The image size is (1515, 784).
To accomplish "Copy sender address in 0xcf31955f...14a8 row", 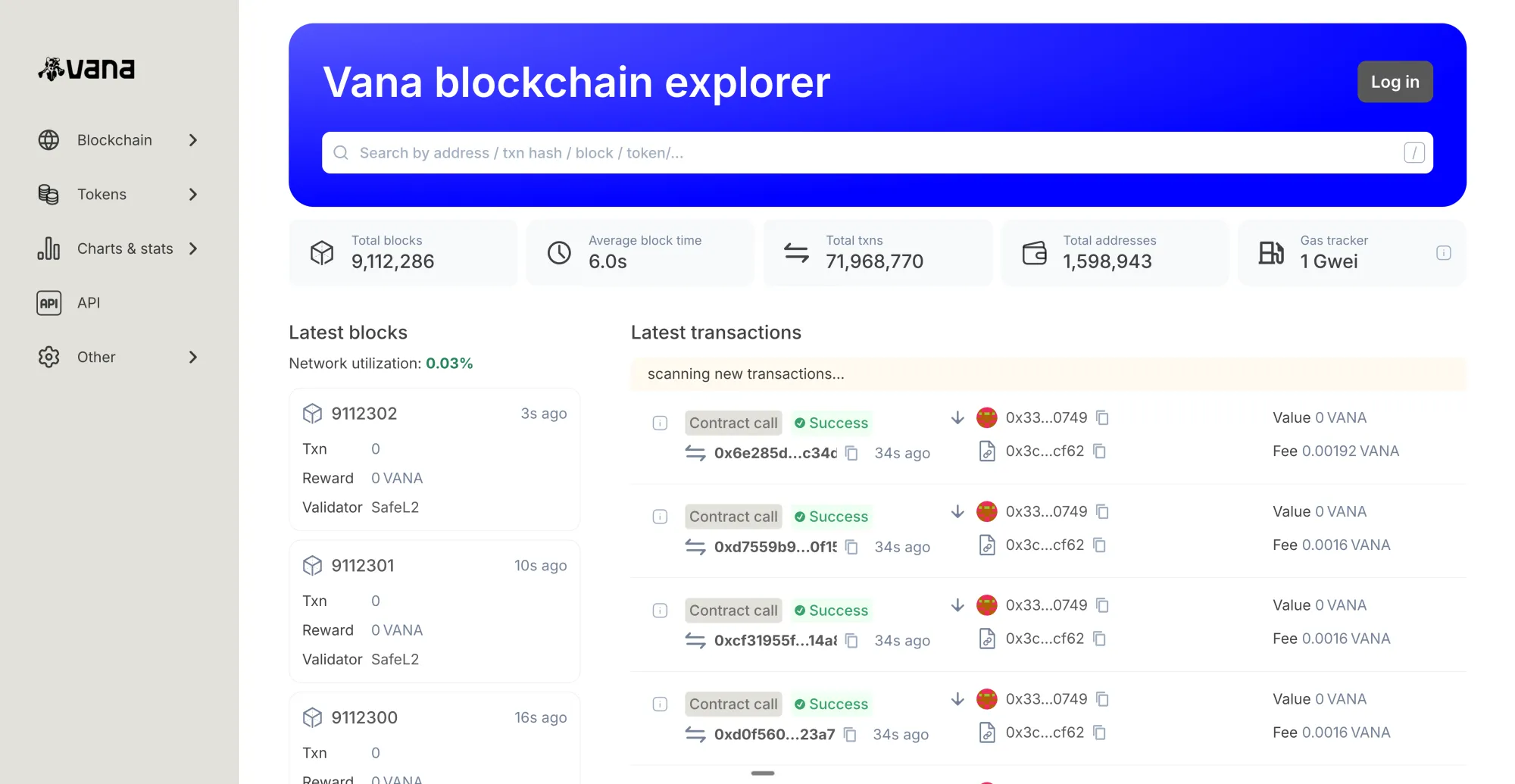I will [x=1103, y=605].
